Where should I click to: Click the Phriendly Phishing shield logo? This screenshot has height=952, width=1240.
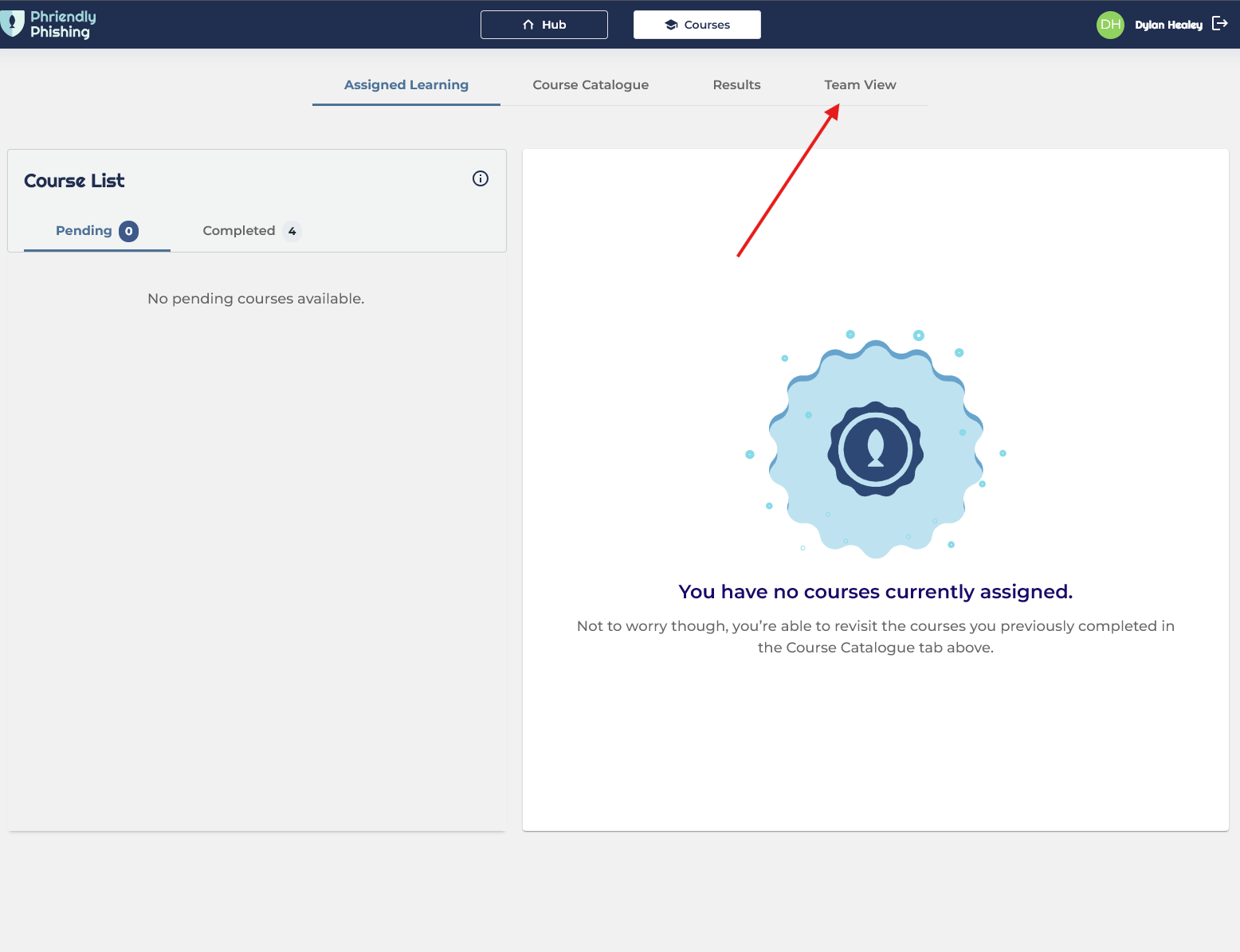[13, 24]
